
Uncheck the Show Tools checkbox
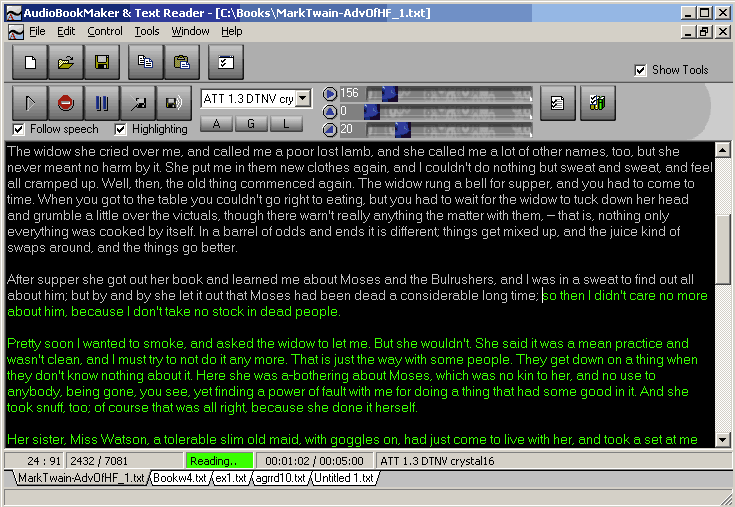[x=640, y=70]
